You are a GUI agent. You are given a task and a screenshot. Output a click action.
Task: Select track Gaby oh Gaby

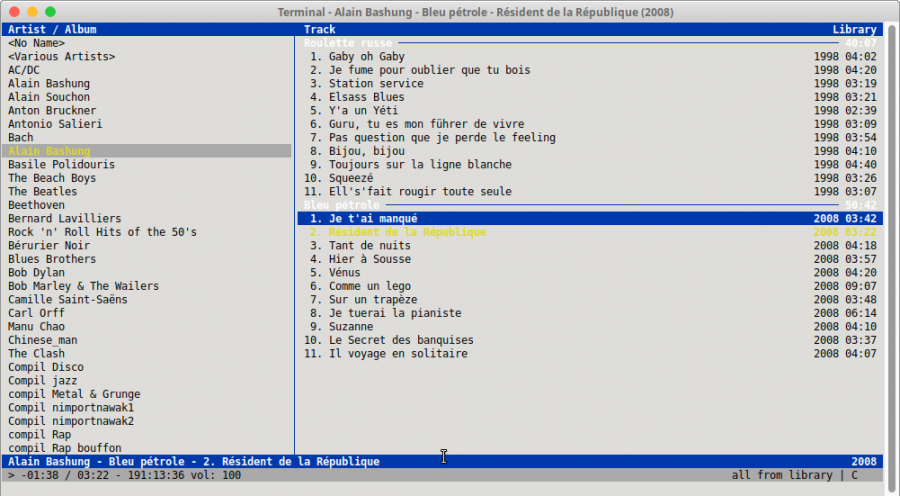click(590, 57)
